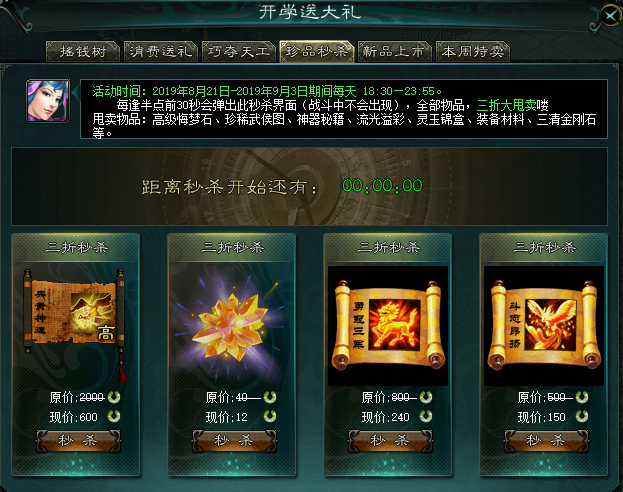Image resolution: width=623 pixels, height=492 pixels.
Task: Select the 巧夺天工 tab
Action: [x=238, y=51]
